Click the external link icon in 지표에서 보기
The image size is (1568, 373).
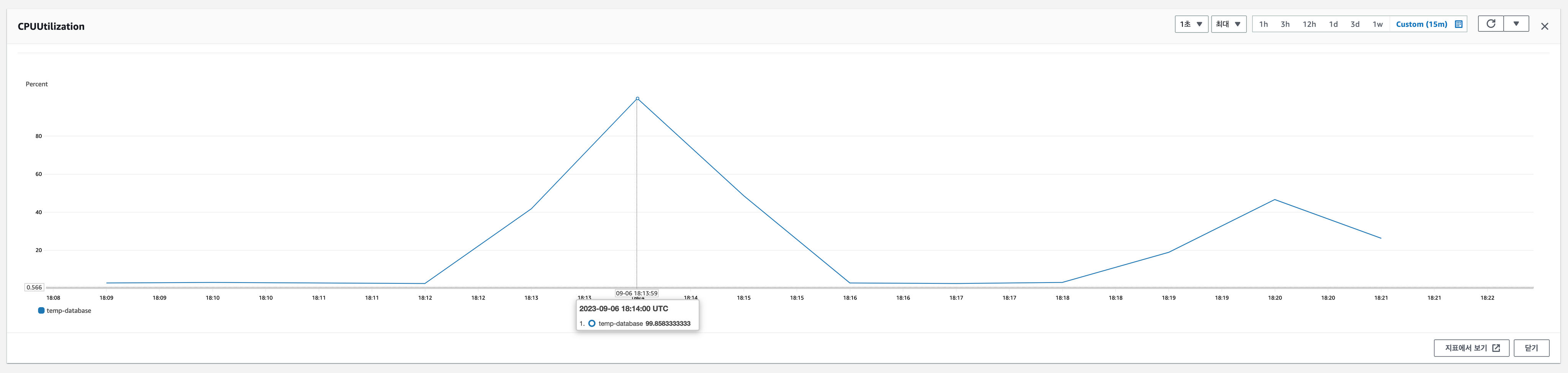[x=1496, y=348]
